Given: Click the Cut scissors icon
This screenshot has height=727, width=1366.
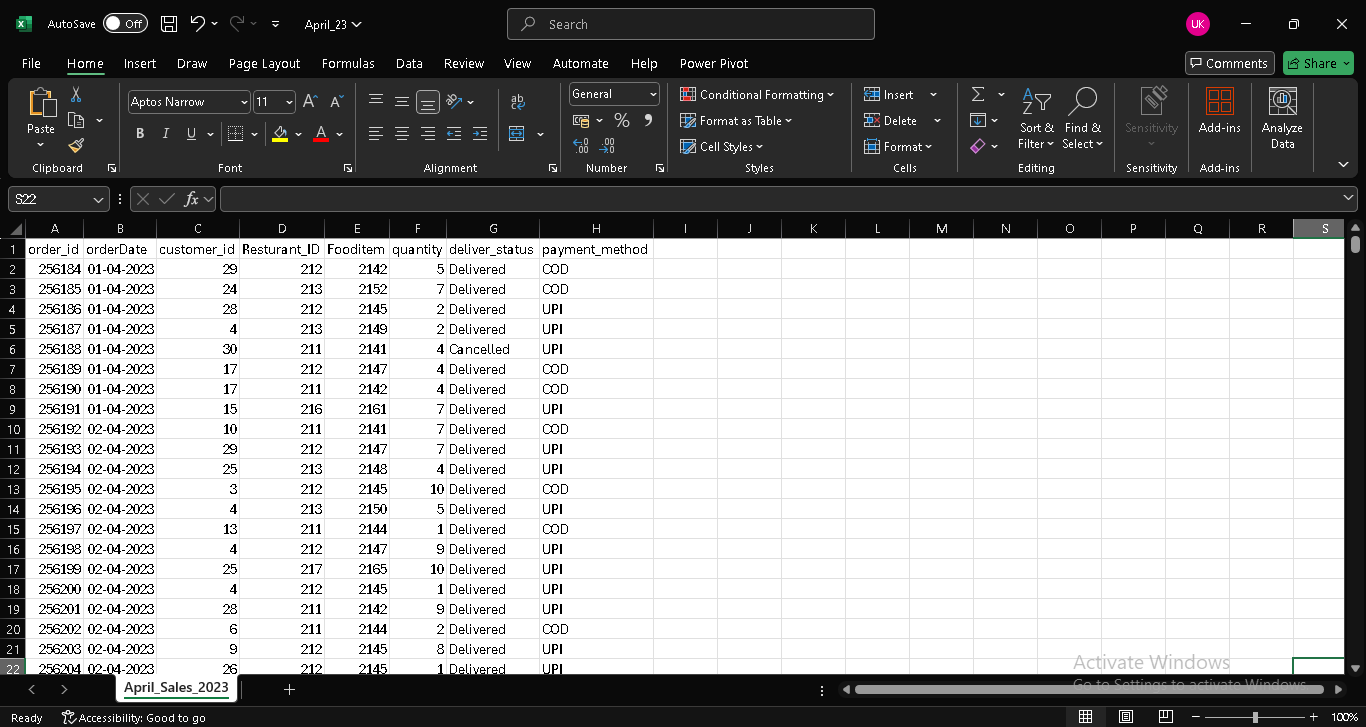Looking at the screenshot, I should pyautogui.click(x=76, y=94).
